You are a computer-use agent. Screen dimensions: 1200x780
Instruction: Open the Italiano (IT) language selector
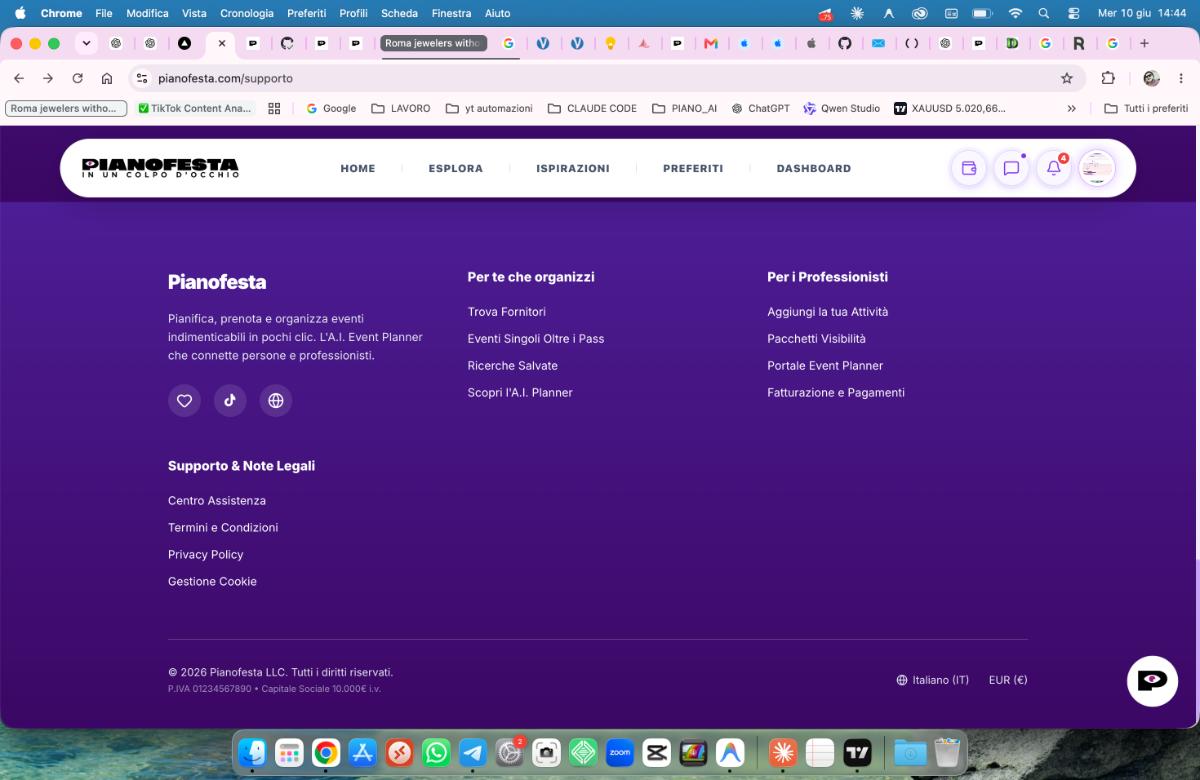coord(932,680)
